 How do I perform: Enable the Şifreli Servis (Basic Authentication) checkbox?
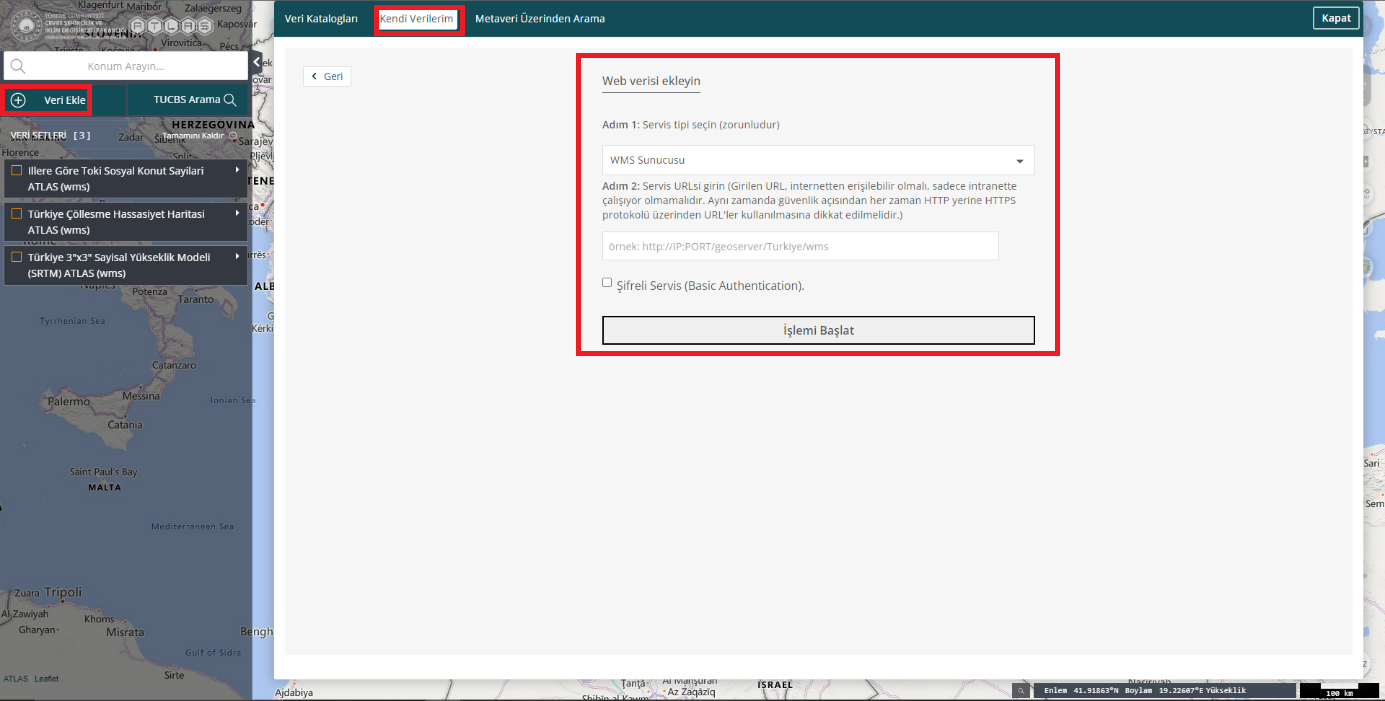click(x=607, y=283)
